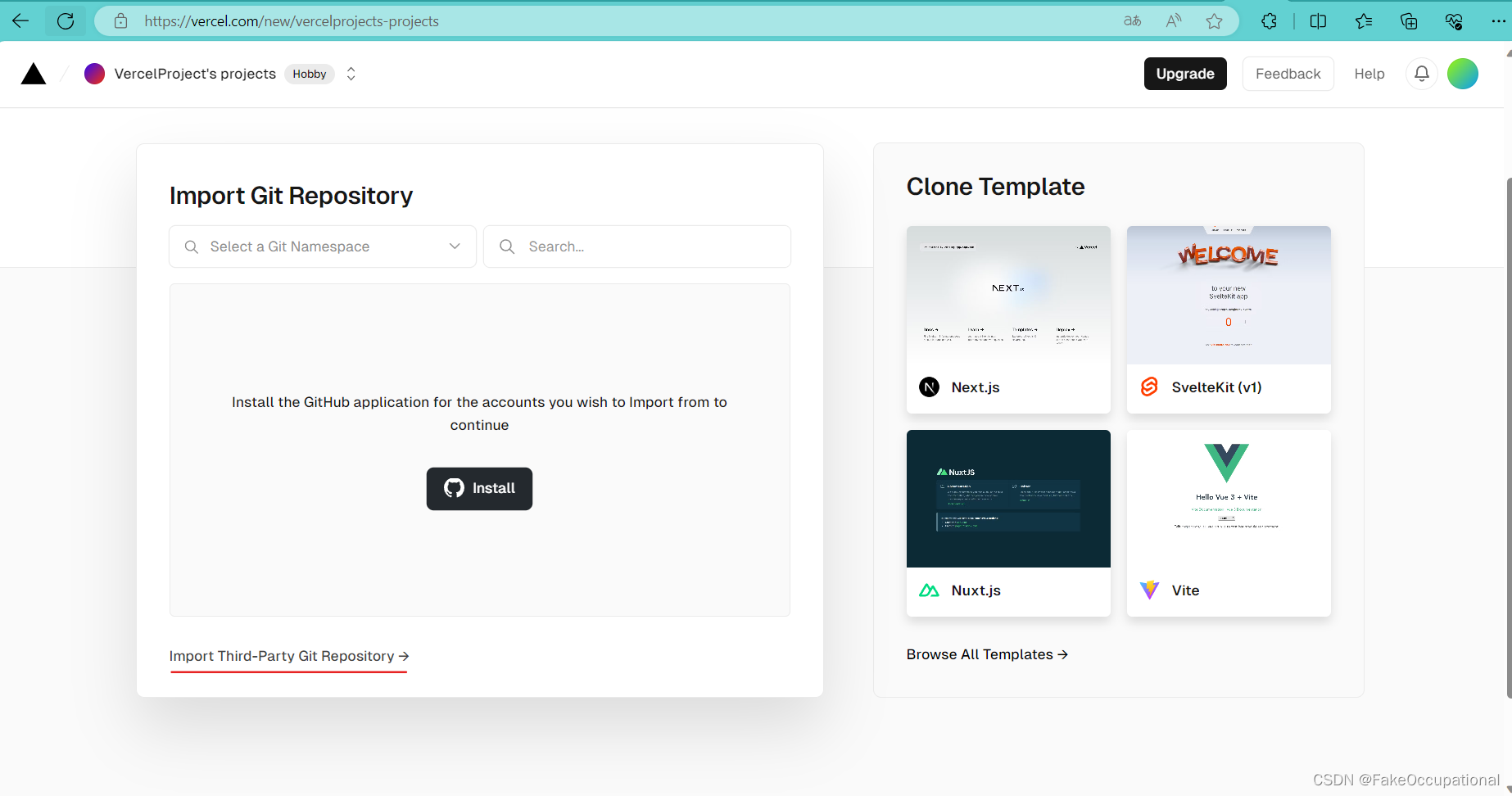Viewport: 1512px width, 796px height.
Task: Click the Vite logo icon
Action: point(1149,590)
